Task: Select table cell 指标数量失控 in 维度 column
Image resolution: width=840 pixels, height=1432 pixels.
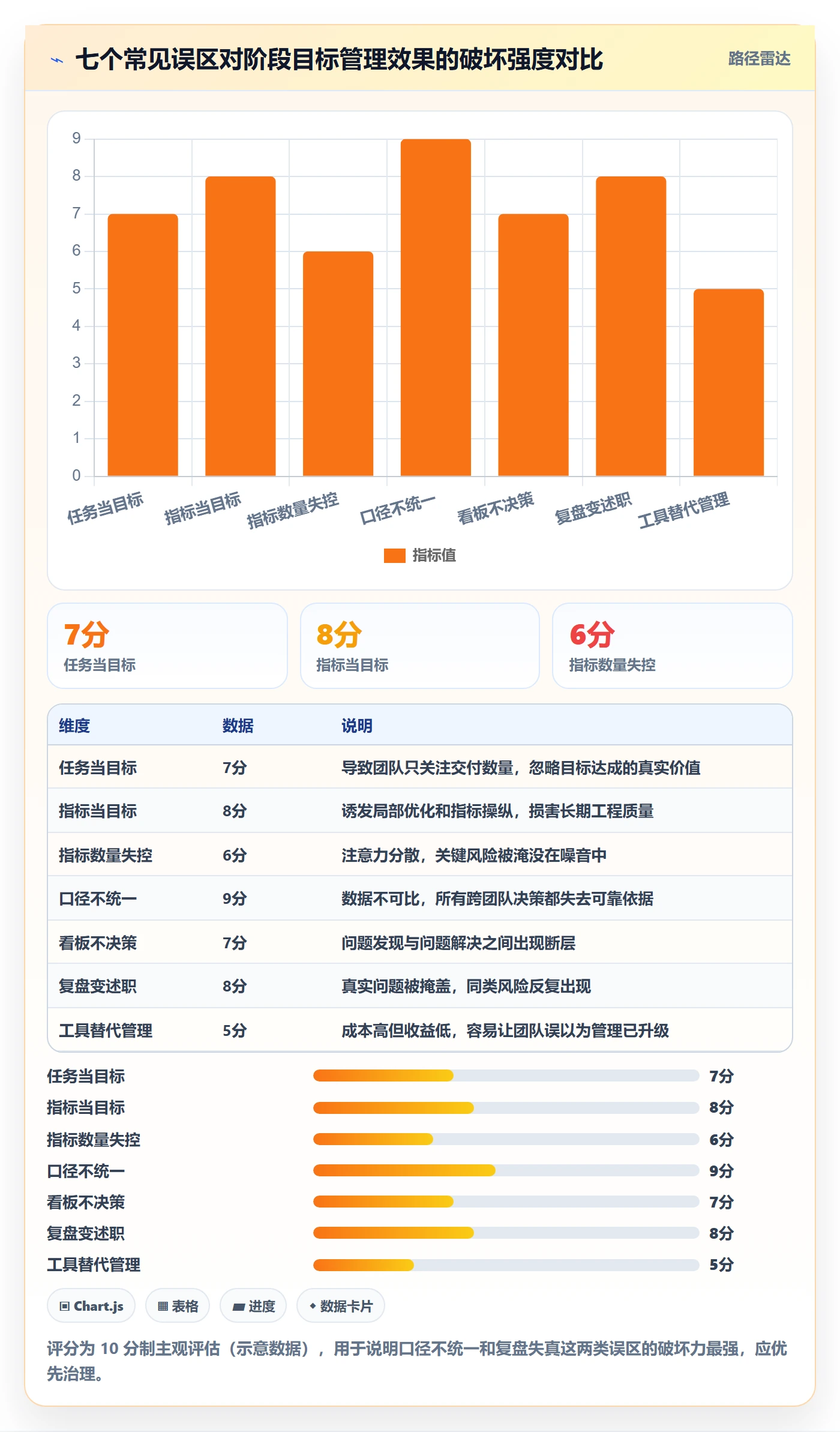Action: pos(106,855)
